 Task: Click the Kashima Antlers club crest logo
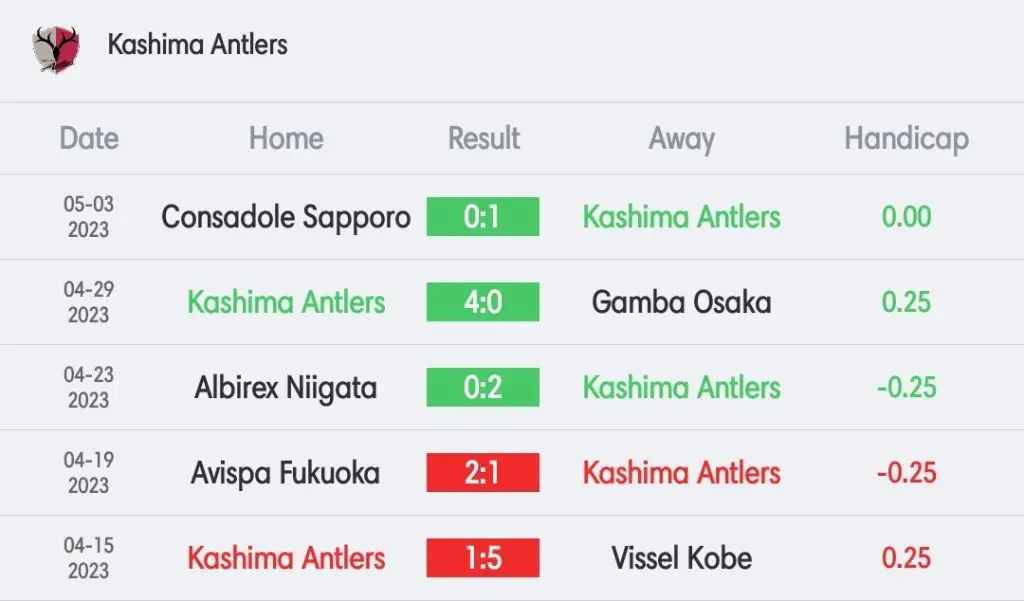tap(56, 49)
